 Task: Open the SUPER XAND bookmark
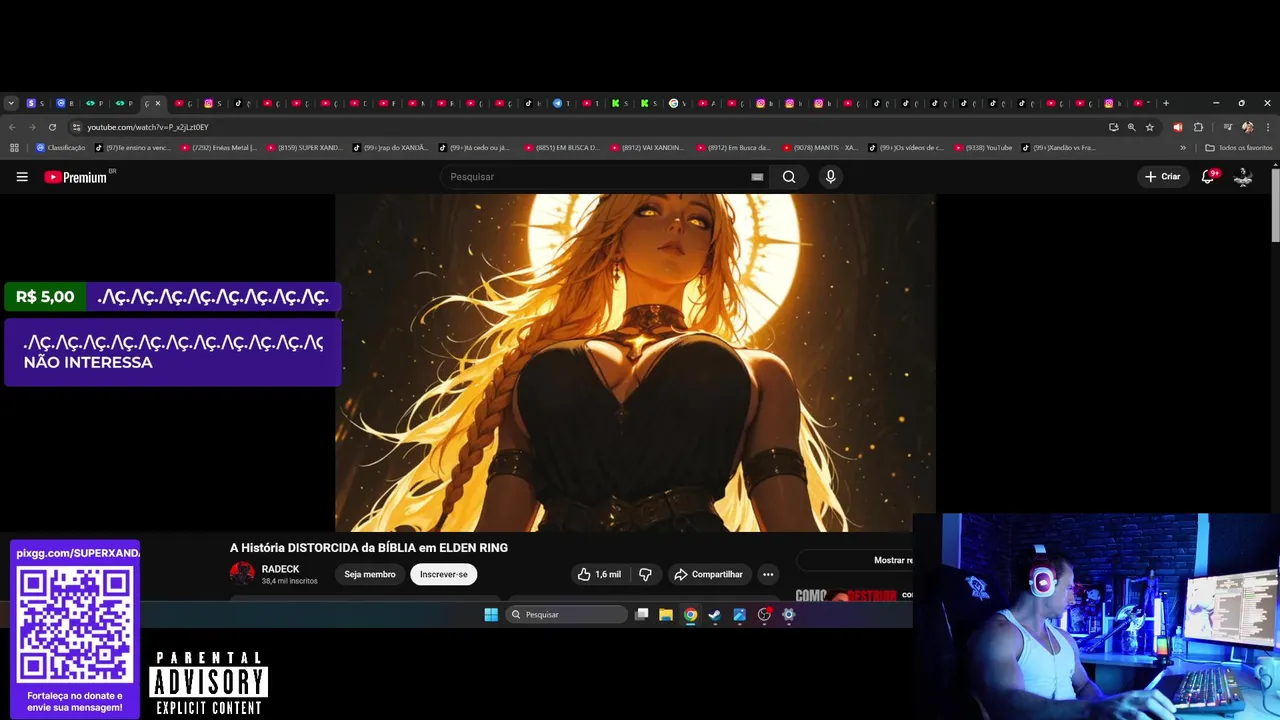304,148
